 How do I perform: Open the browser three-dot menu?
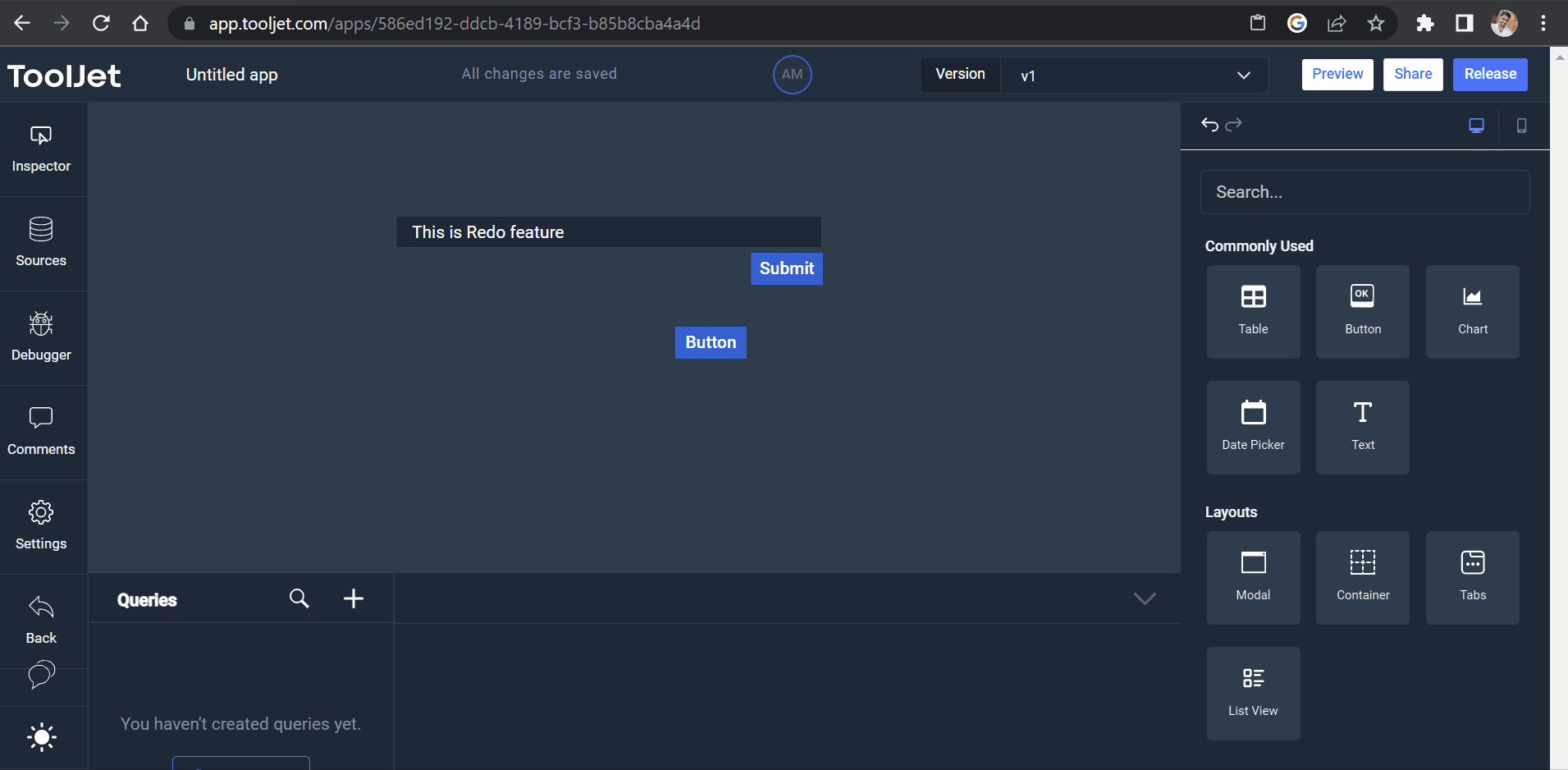click(x=1543, y=23)
